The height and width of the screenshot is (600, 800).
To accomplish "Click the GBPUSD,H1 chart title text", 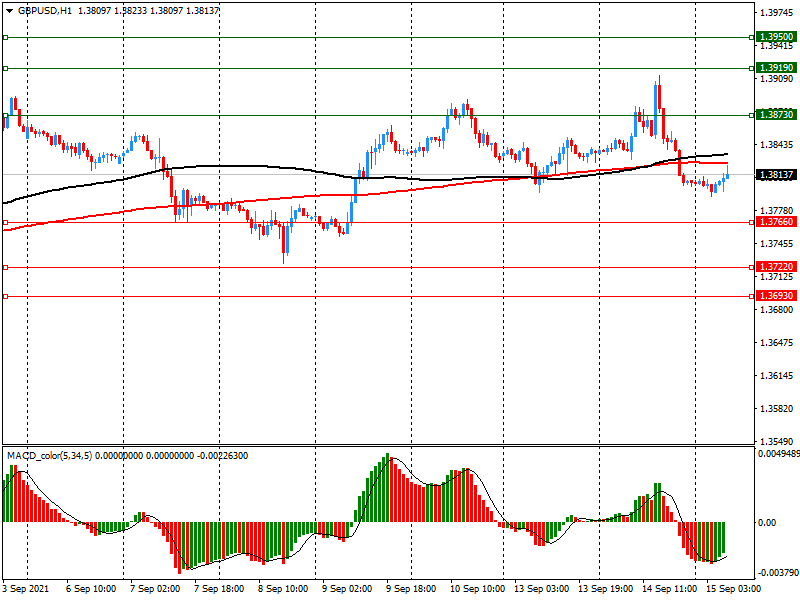I will coord(45,10).
